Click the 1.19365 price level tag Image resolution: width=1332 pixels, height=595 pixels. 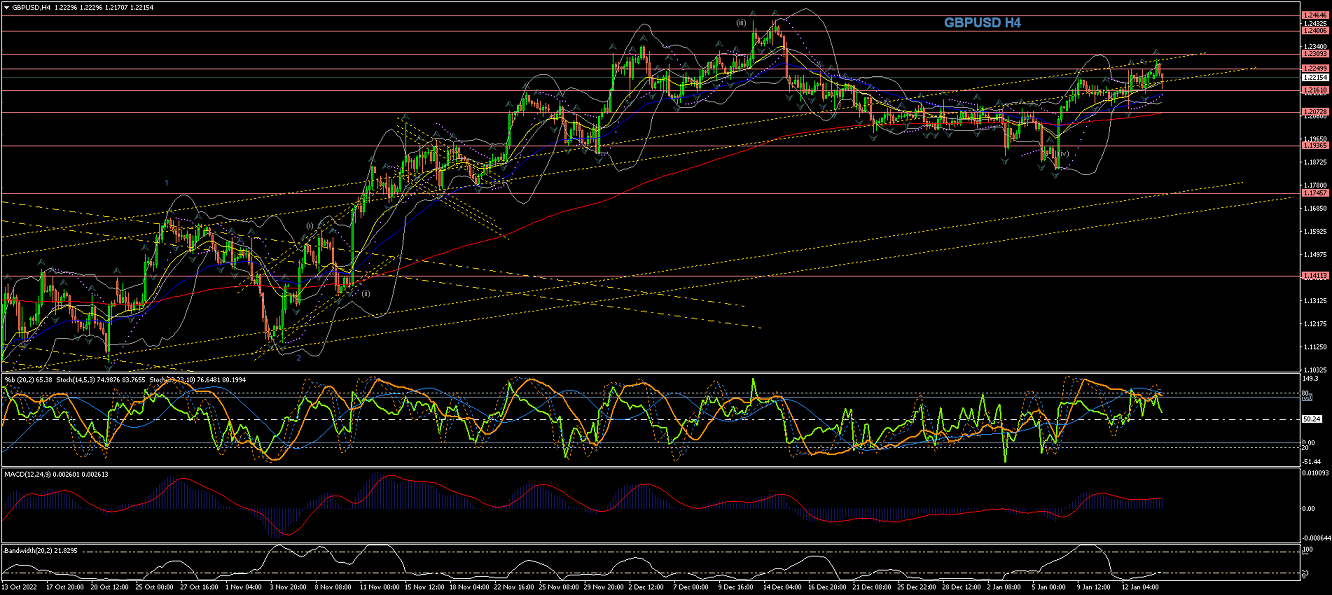1314,146
